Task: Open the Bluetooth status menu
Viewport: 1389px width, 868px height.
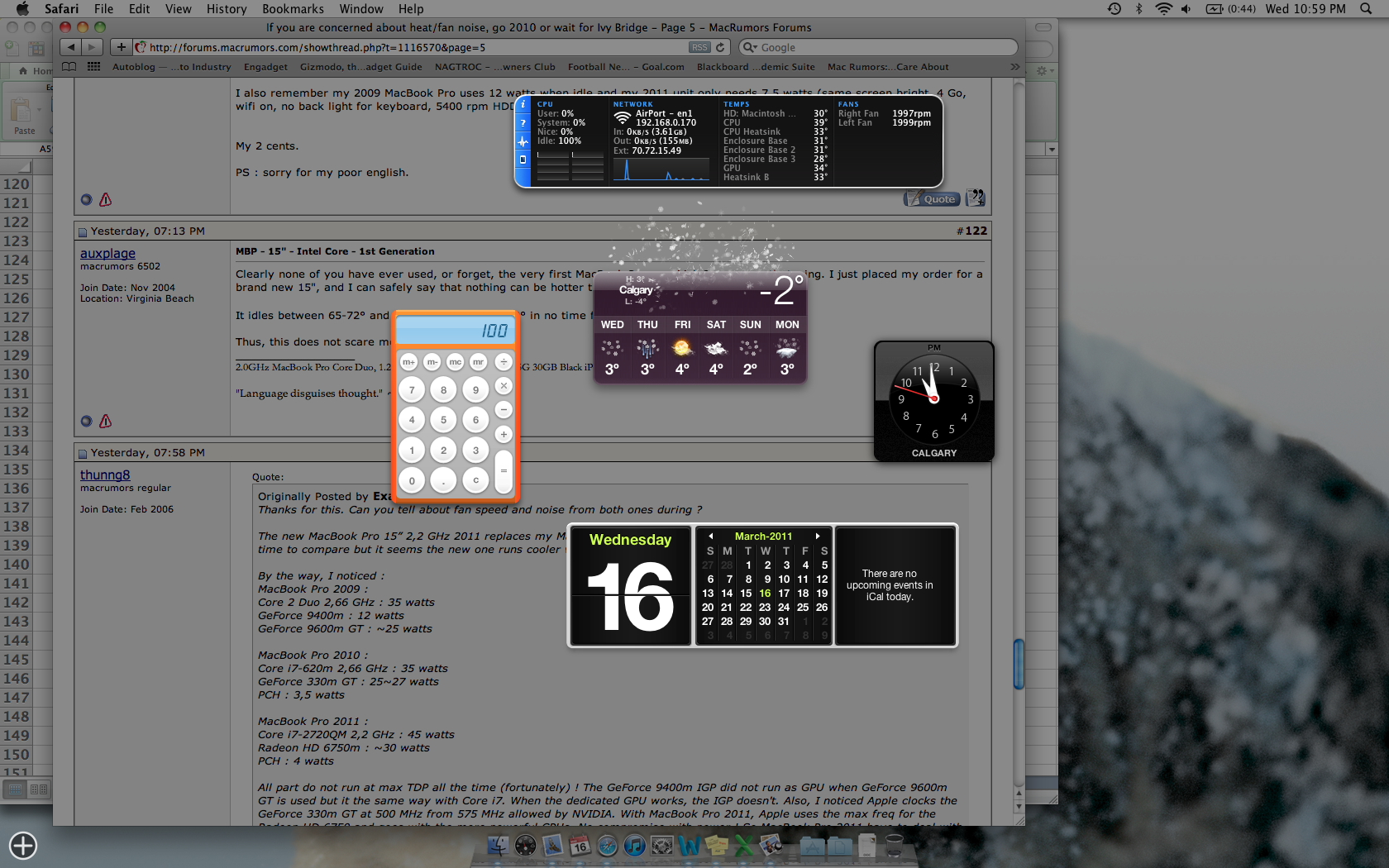Action: pyautogui.click(x=1138, y=9)
